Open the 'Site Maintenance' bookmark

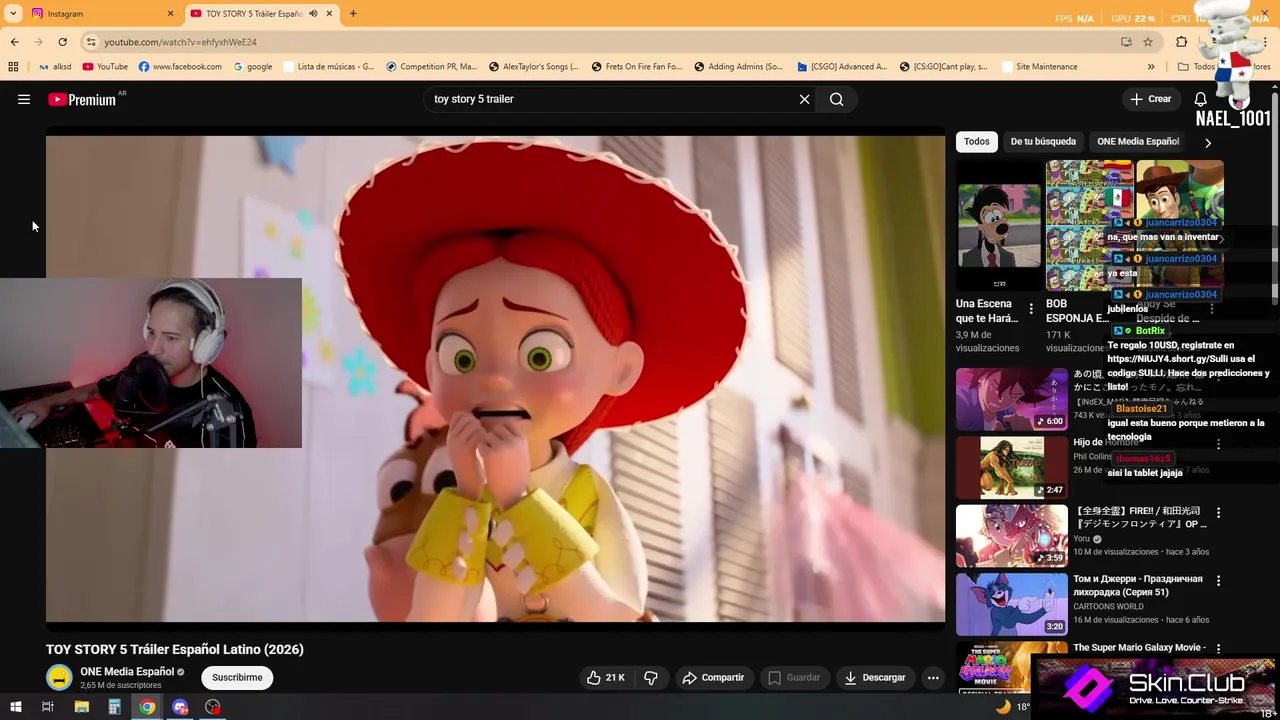pyautogui.click(x=1038, y=67)
